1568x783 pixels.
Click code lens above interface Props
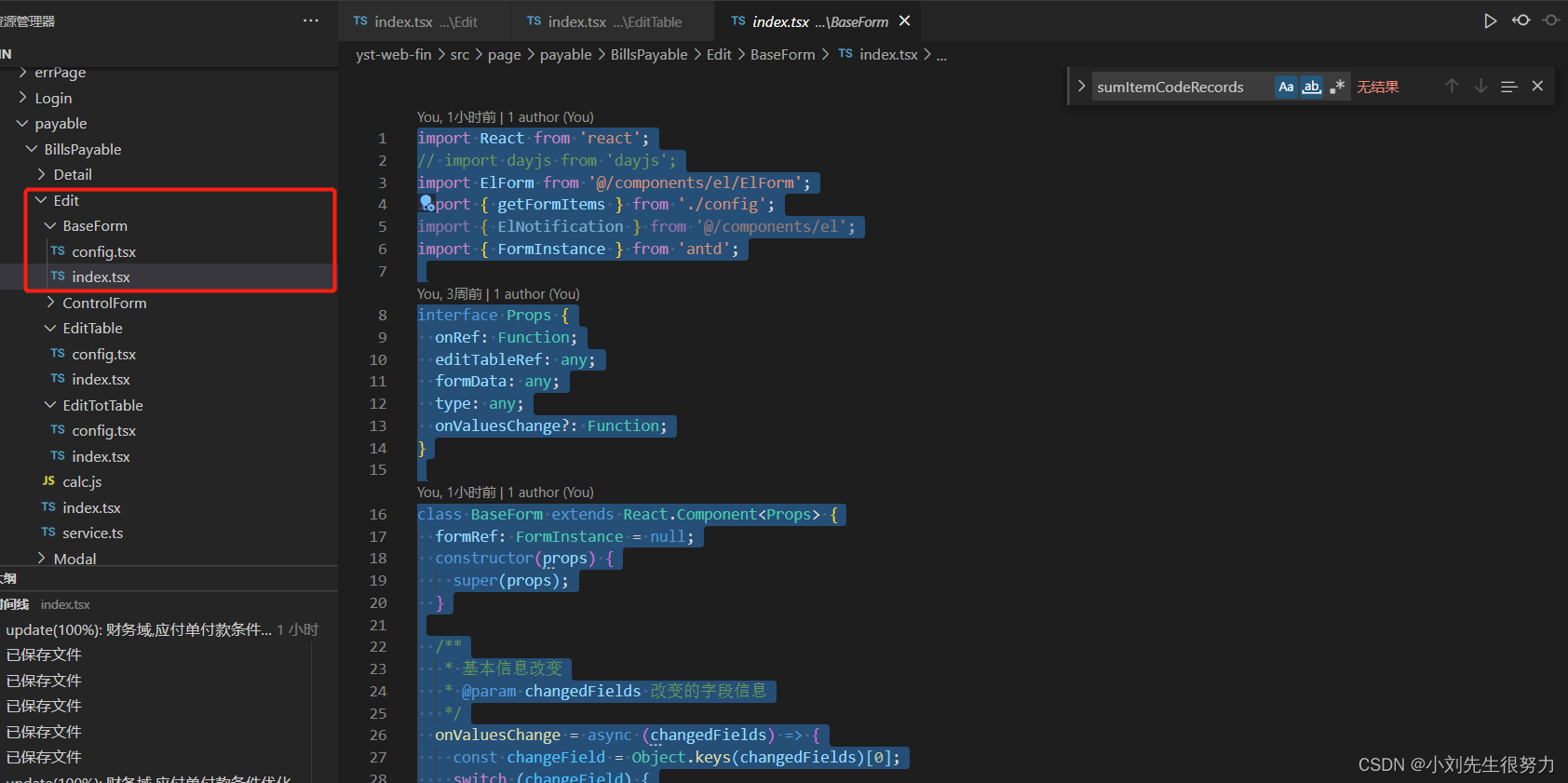[498, 294]
